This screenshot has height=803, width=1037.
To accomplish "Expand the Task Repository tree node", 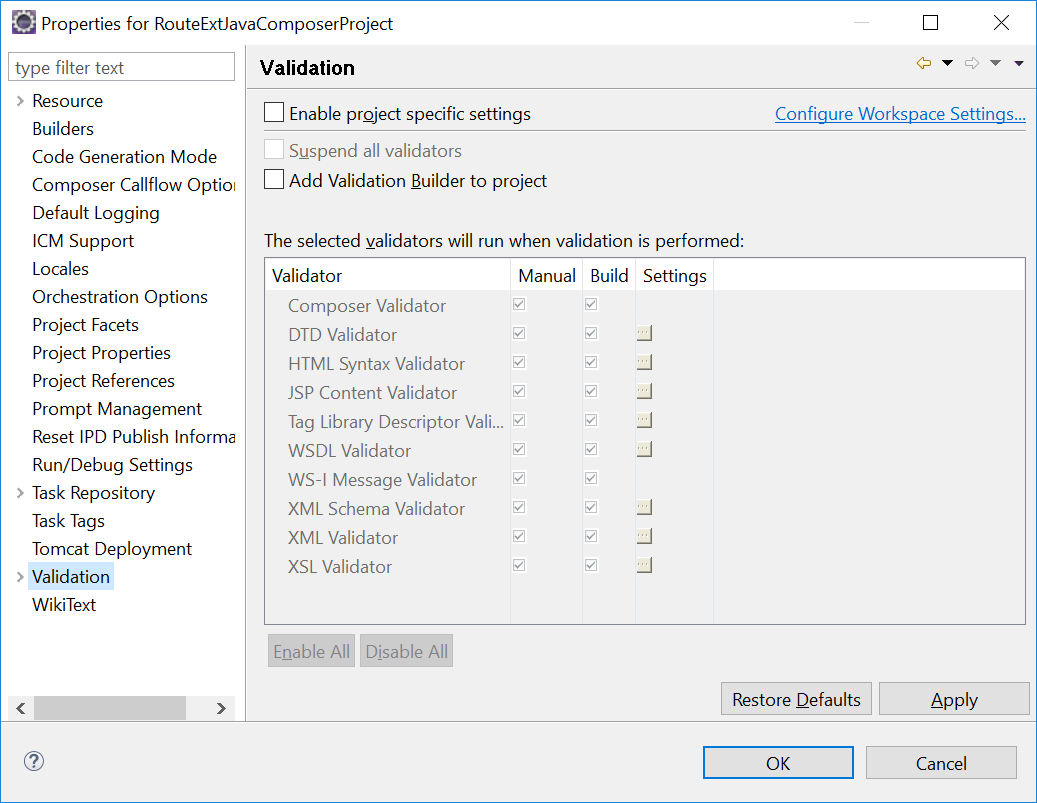I will [x=20, y=493].
